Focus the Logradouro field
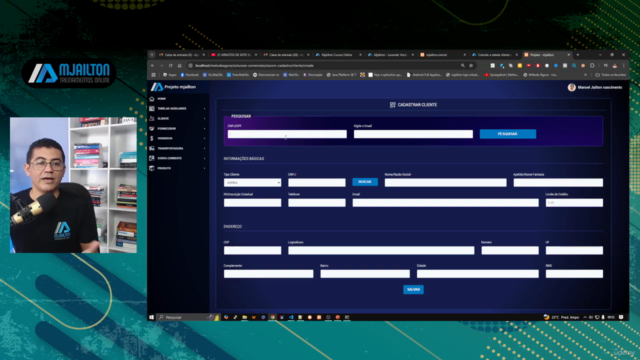 (x=381, y=250)
